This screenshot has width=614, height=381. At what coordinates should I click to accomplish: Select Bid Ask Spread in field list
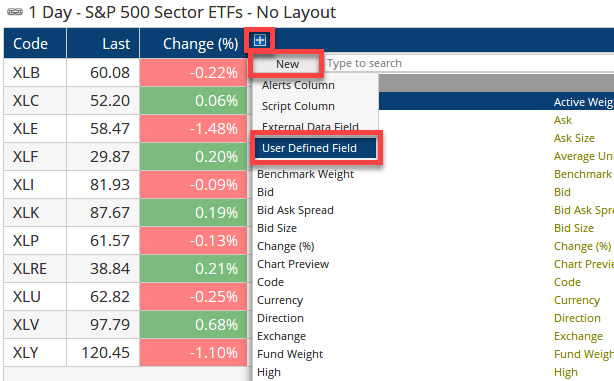tap(295, 210)
